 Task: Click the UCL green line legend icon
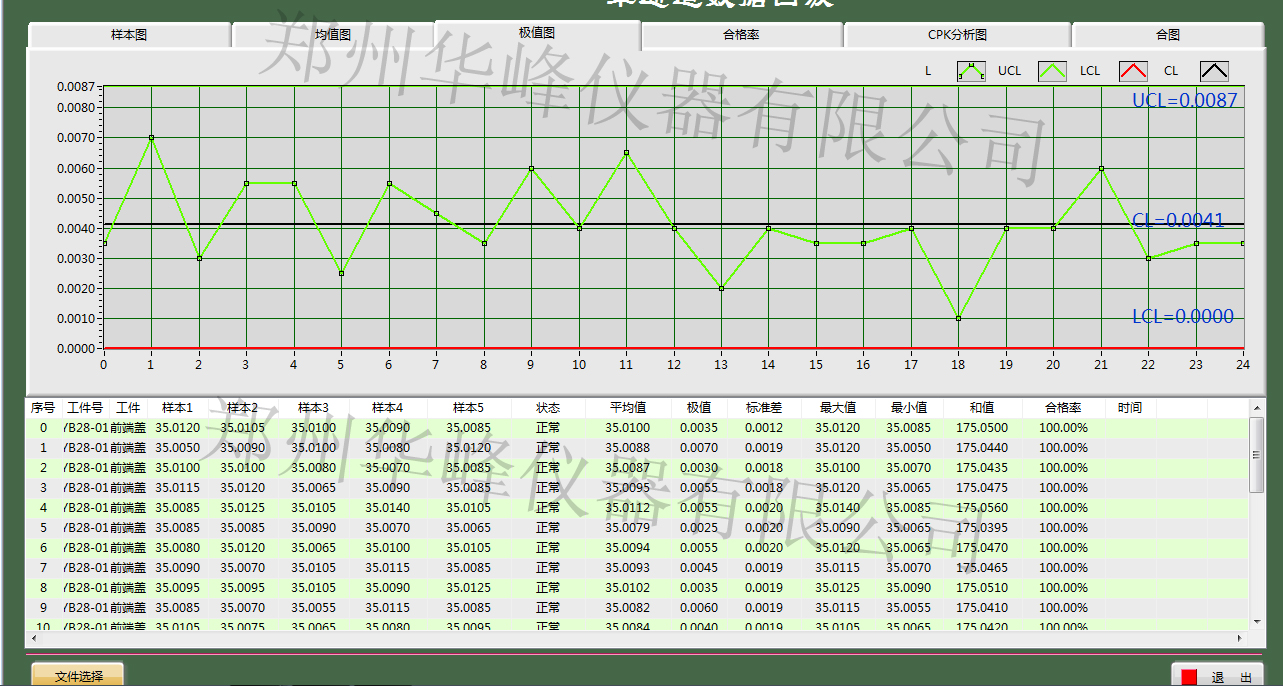point(1052,71)
